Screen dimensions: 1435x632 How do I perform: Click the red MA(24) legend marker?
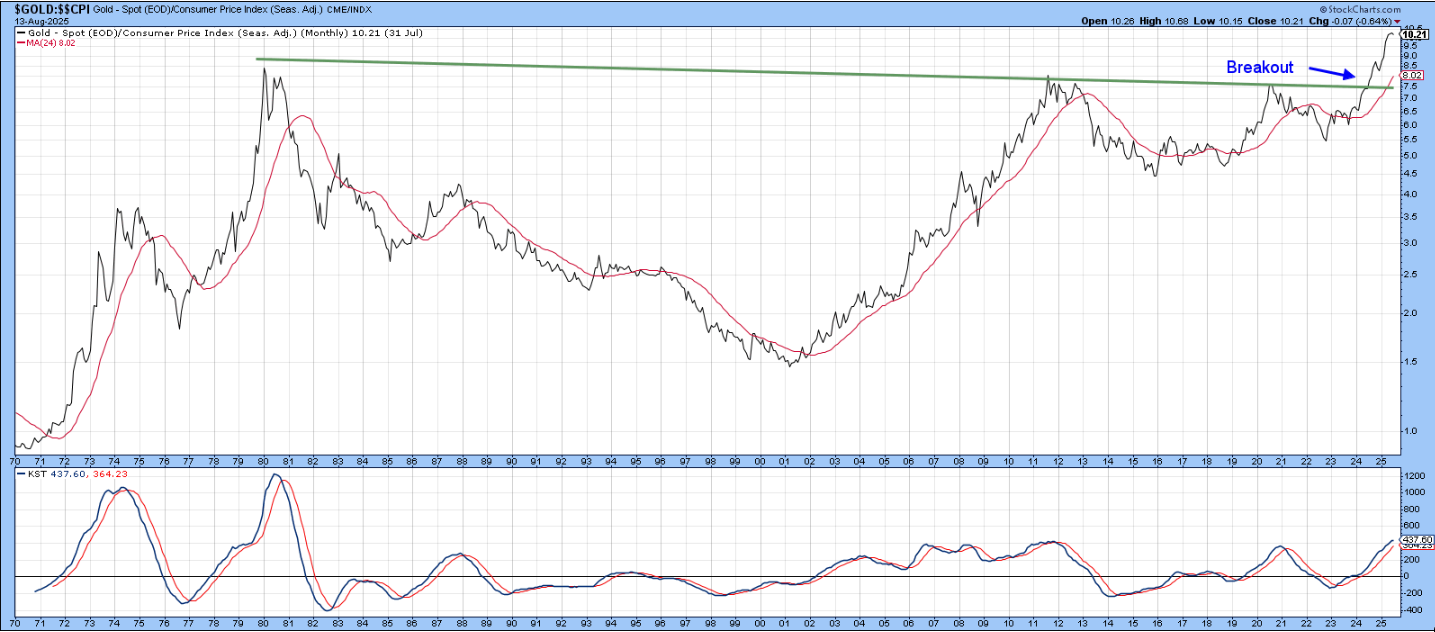(x=22, y=43)
